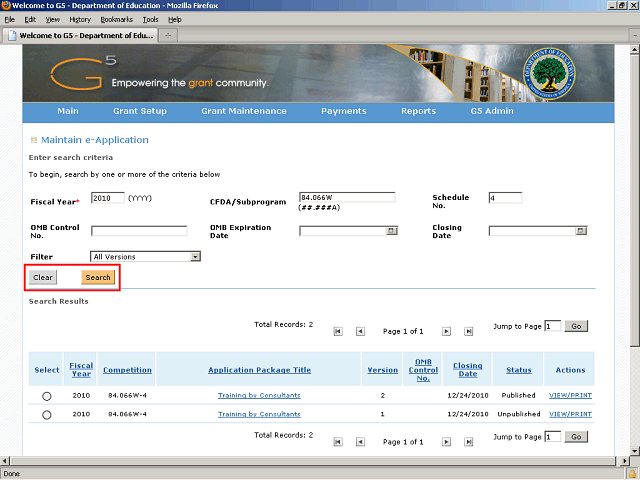Sort by Application Package Title column
This screenshot has width=640, height=480.
click(260, 370)
